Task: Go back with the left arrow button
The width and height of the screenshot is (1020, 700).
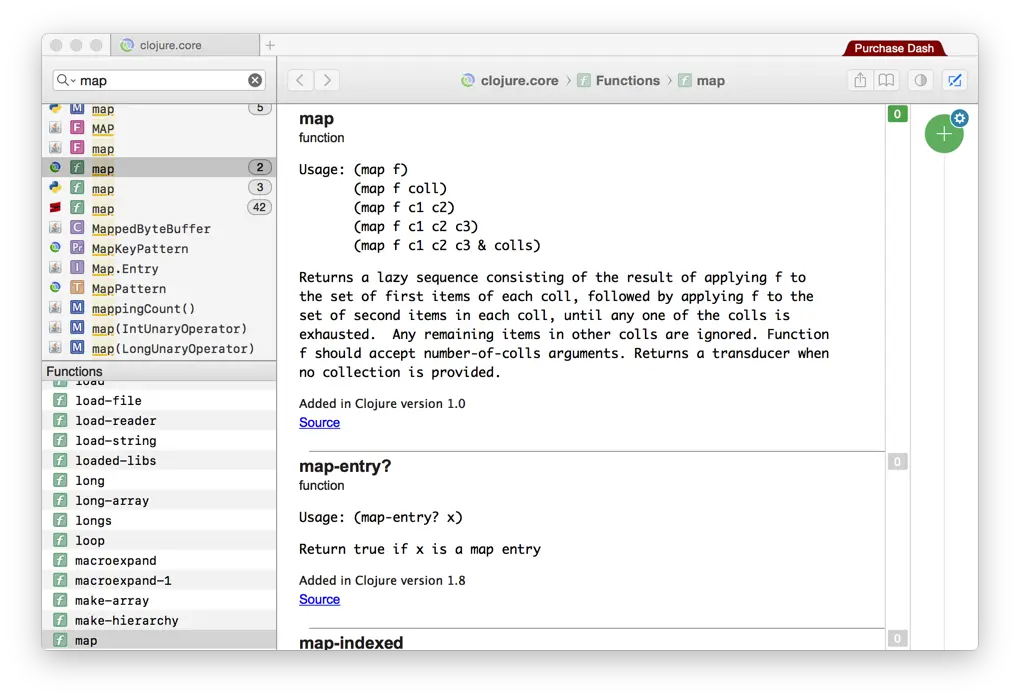Action: coord(300,80)
